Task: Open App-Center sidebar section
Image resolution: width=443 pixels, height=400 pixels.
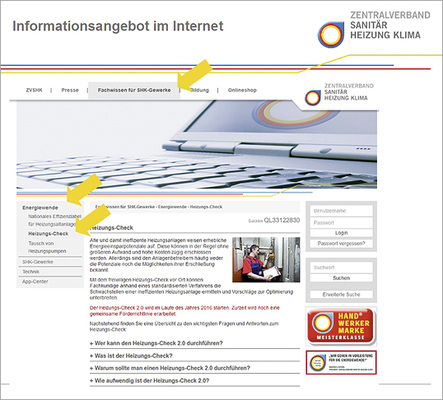Action: 35,282
